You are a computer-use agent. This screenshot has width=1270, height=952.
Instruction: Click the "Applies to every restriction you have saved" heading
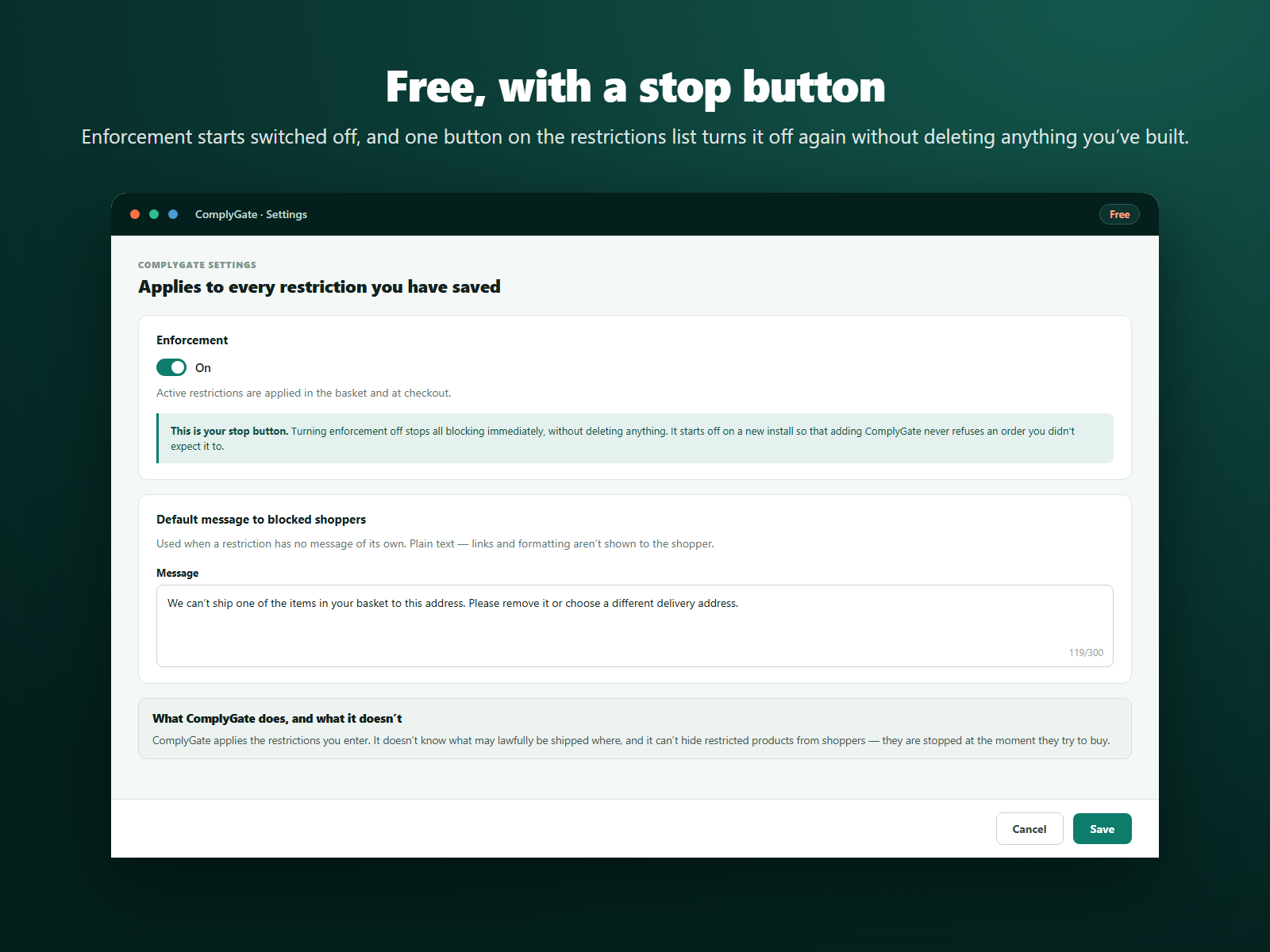[x=319, y=287]
